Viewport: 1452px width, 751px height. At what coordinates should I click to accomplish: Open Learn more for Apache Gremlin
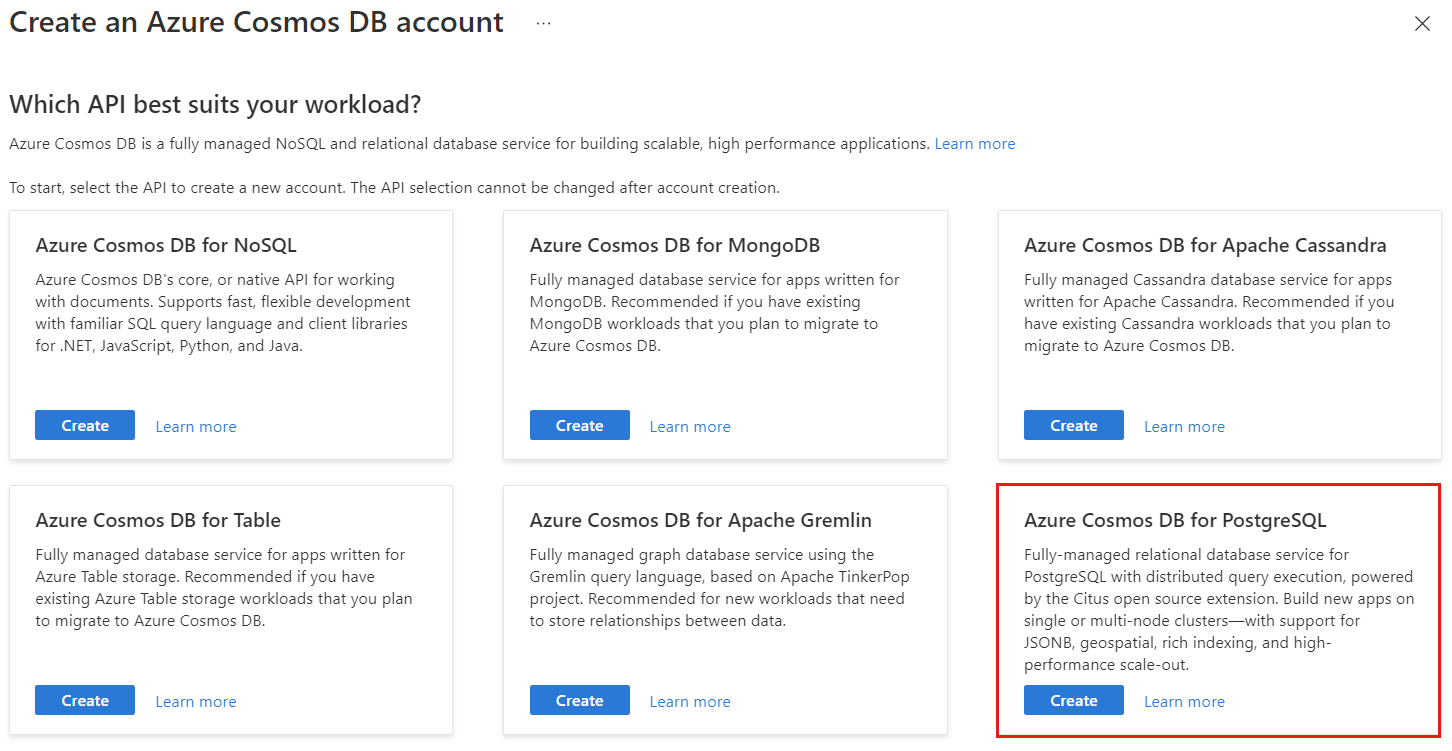690,701
